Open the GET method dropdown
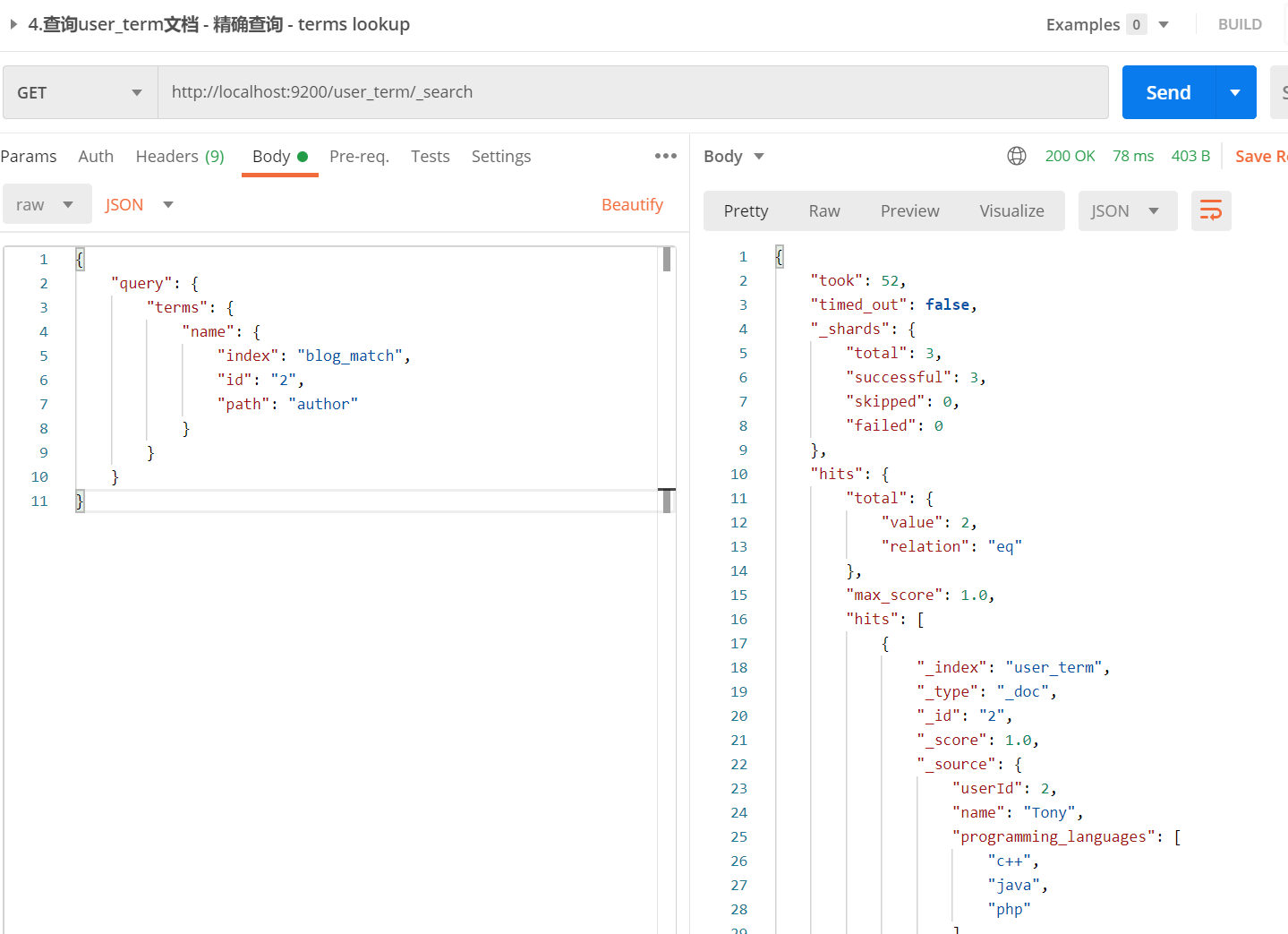1288x934 pixels. (x=80, y=92)
